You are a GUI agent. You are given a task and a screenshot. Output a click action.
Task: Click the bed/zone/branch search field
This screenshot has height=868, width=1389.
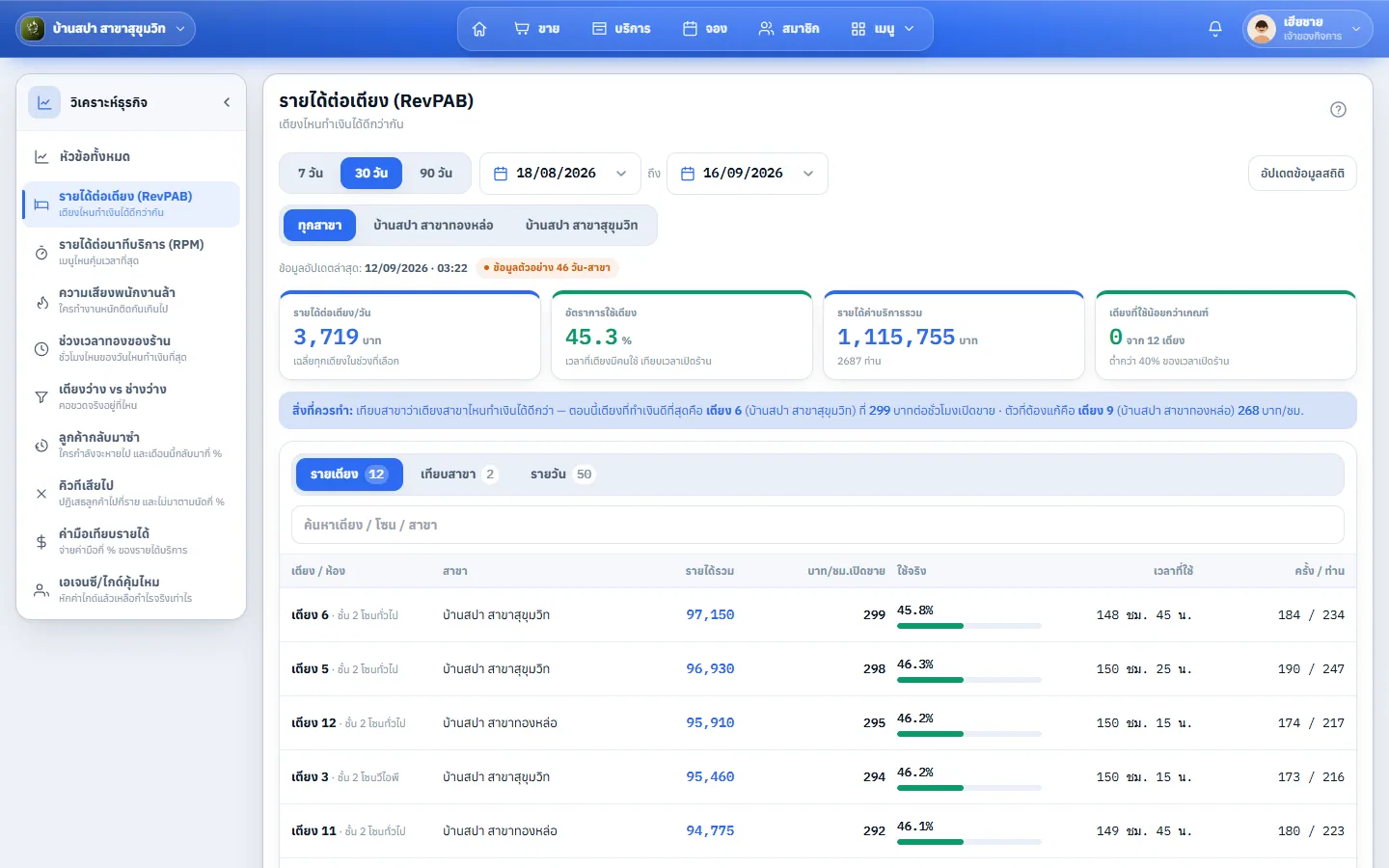pos(818,525)
